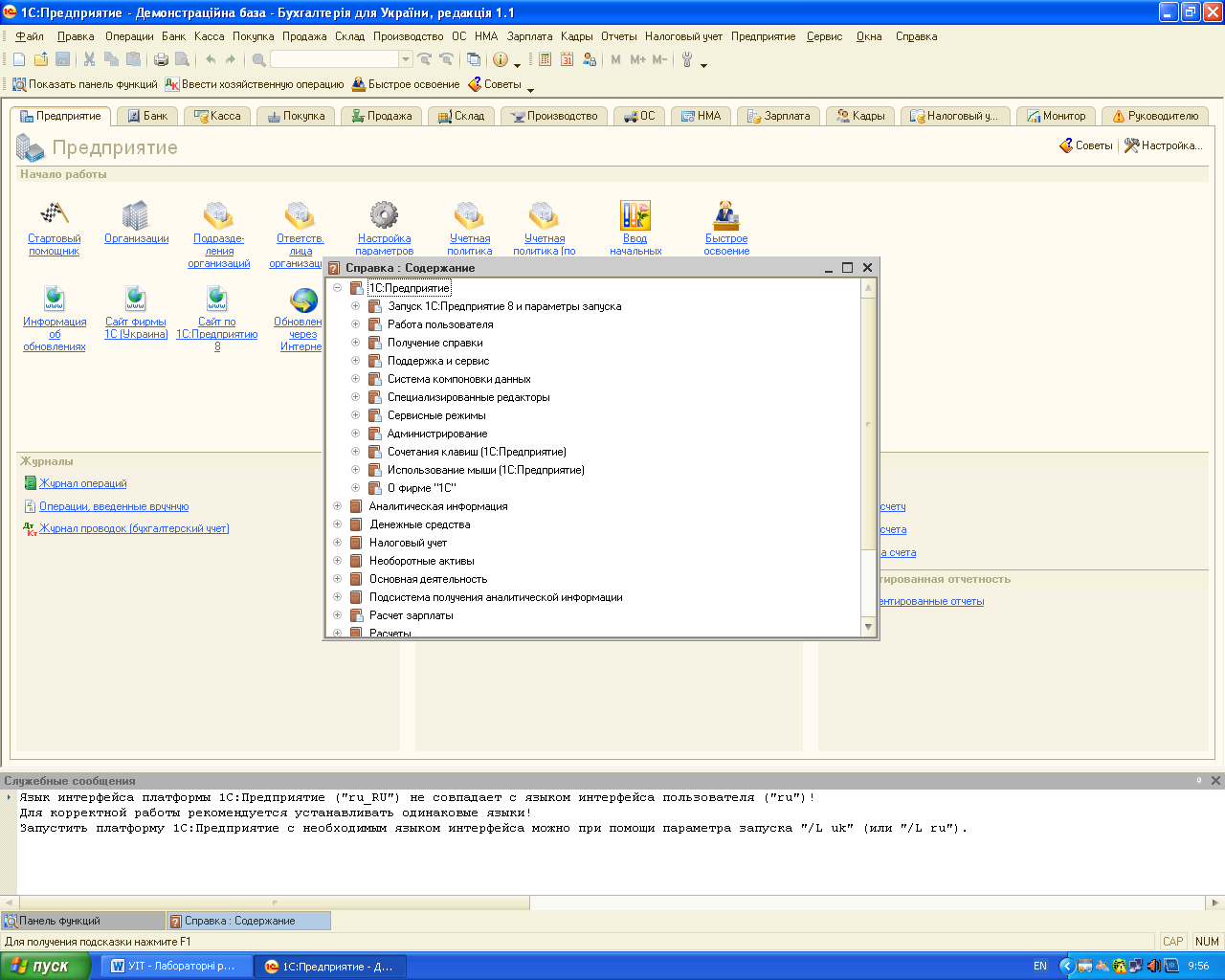The width and height of the screenshot is (1225, 980).
Task: Switch to the Монитор tab
Action: [1055, 116]
